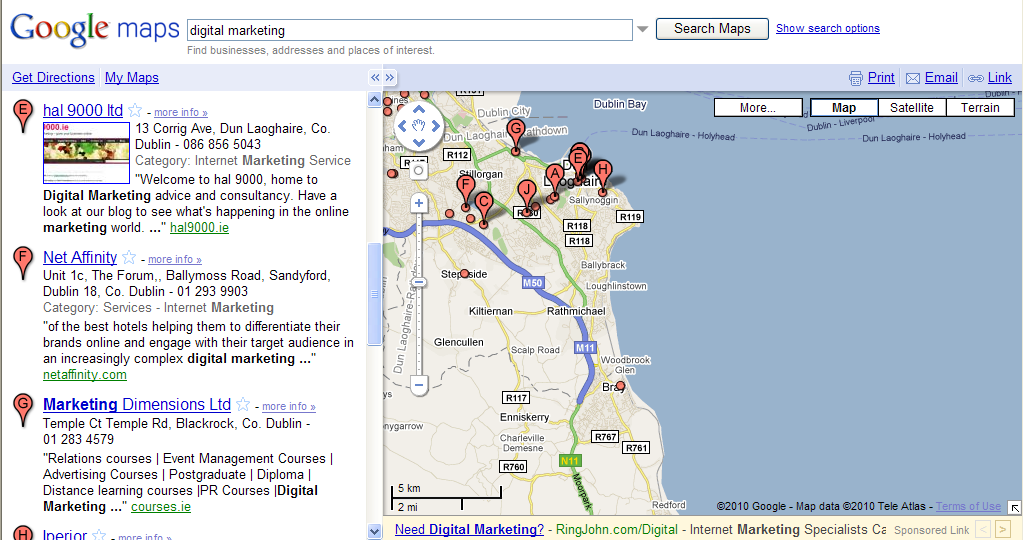Pan the map up with the arrow
Screen dimensions: 1024x540
click(x=419, y=110)
